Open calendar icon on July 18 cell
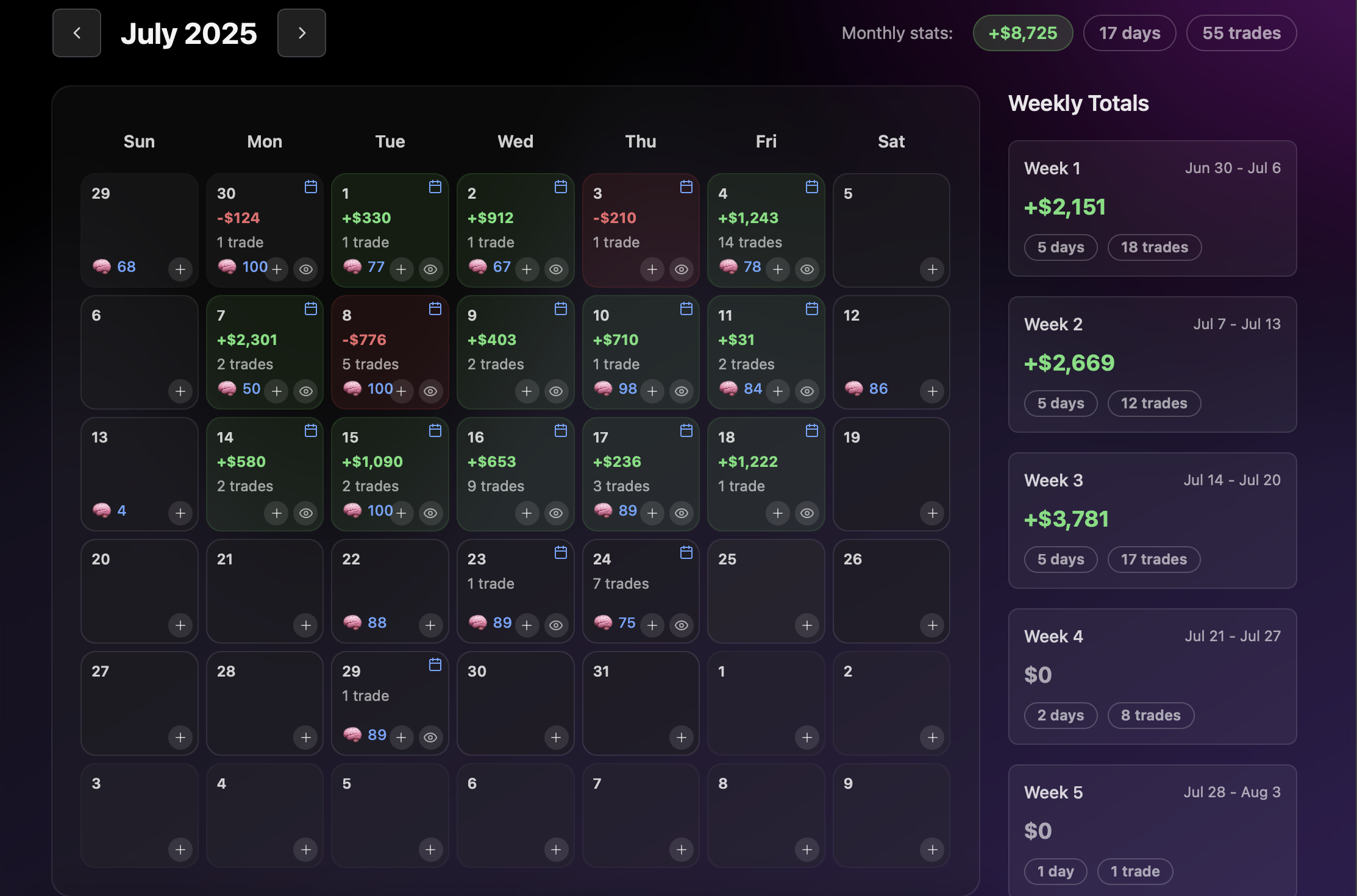The image size is (1357, 896). point(812,430)
